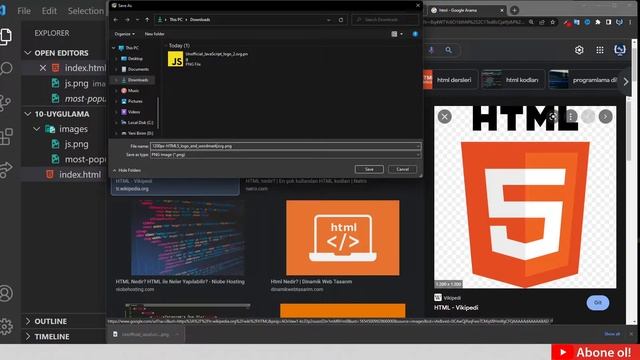Viewport: 640px width, 360px height.
Task: Open the Google account avatar
Action: 620,50
